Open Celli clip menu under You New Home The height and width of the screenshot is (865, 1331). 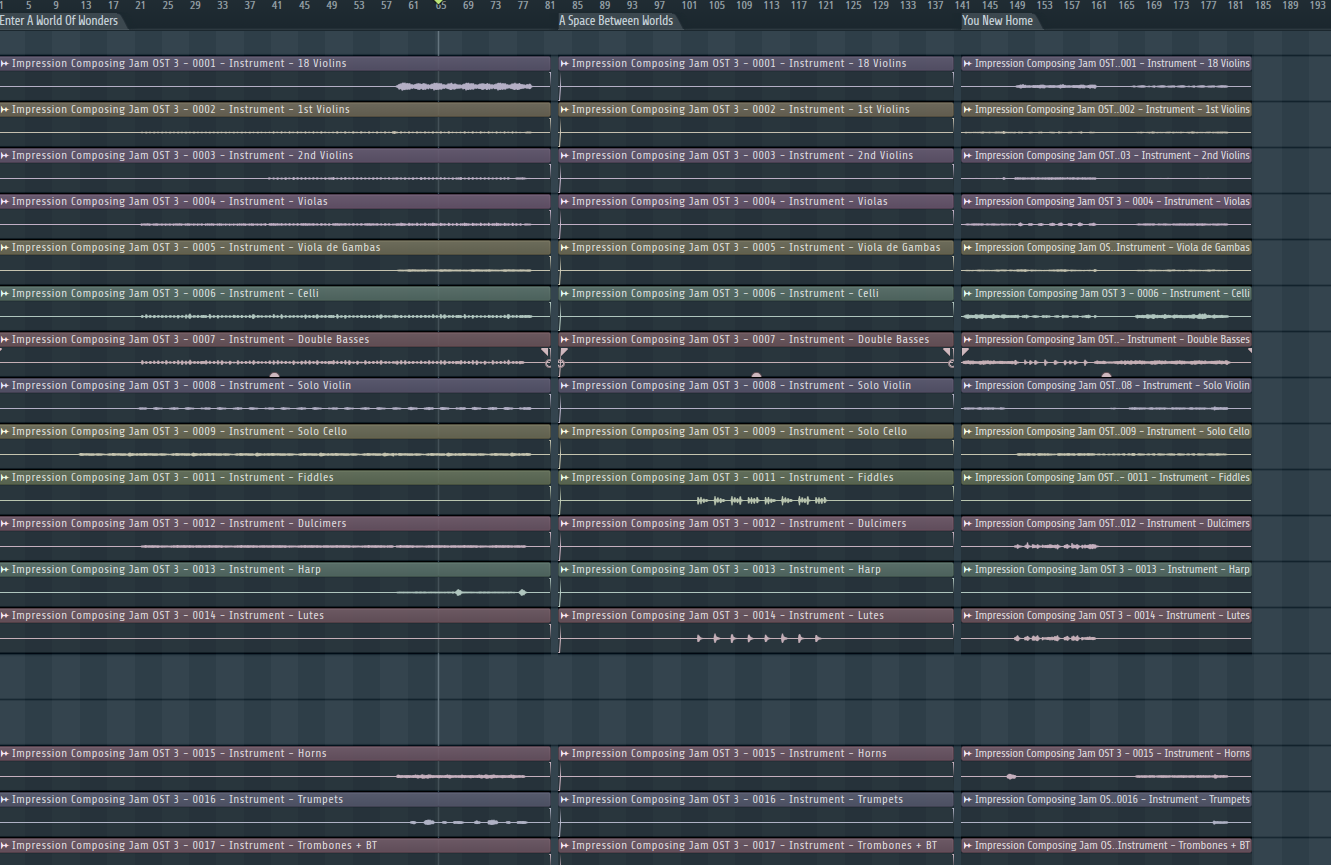968,294
